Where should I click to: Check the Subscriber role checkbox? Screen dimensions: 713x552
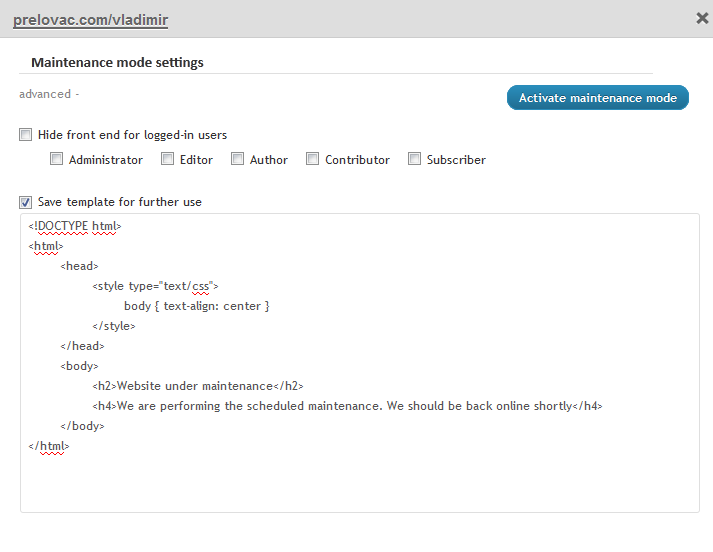tap(415, 159)
